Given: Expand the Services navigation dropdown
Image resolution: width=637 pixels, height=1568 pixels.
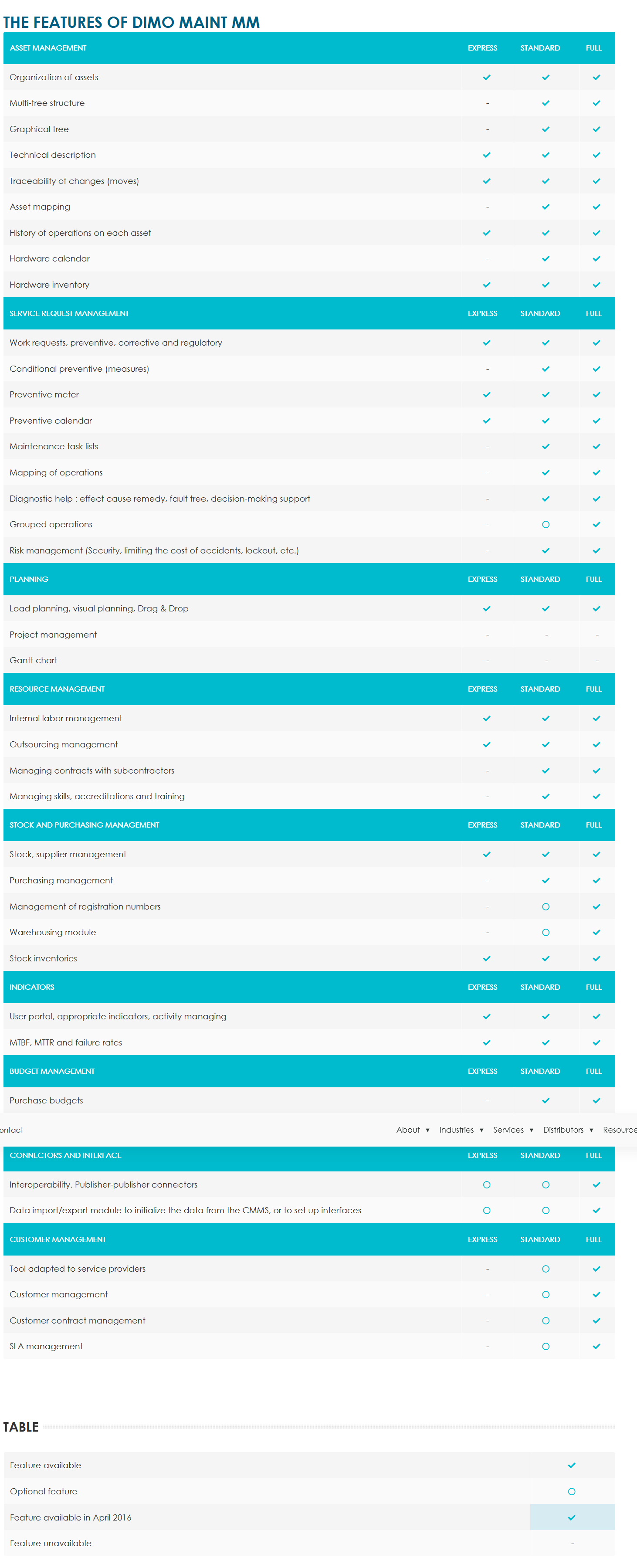Looking at the screenshot, I should pyautogui.click(x=513, y=1130).
